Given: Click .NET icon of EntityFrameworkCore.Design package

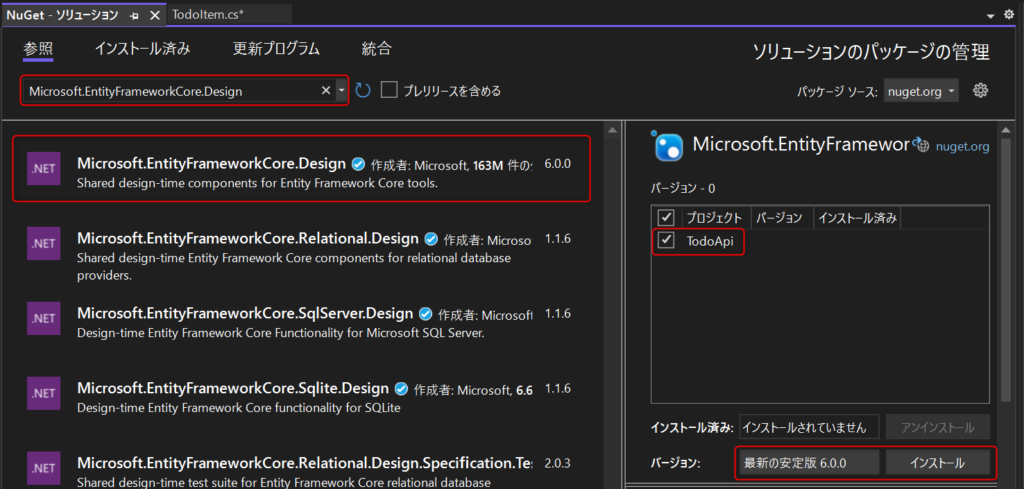Looking at the screenshot, I should (x=44, y=168).
